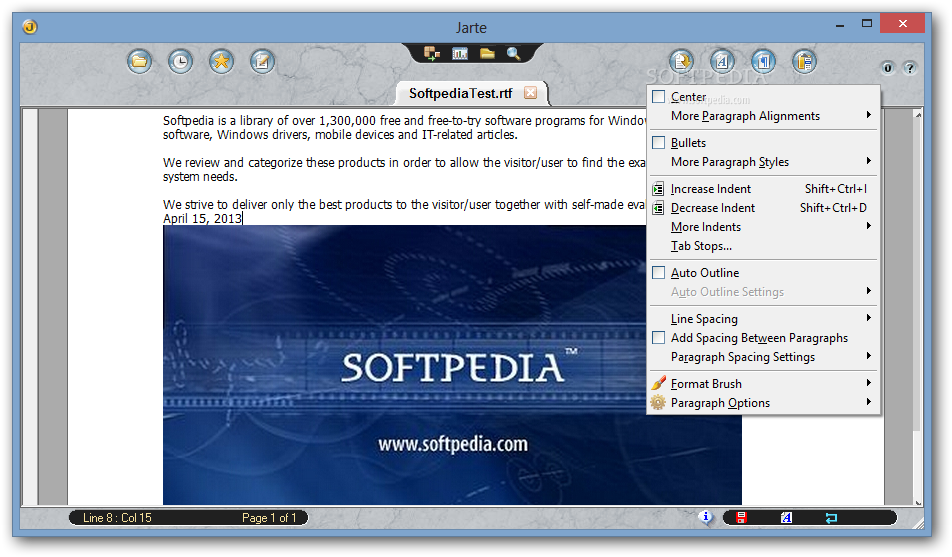Open the edit notepad toolbar button
Screen dimensions: 952x557
click(x=262, y=61)
